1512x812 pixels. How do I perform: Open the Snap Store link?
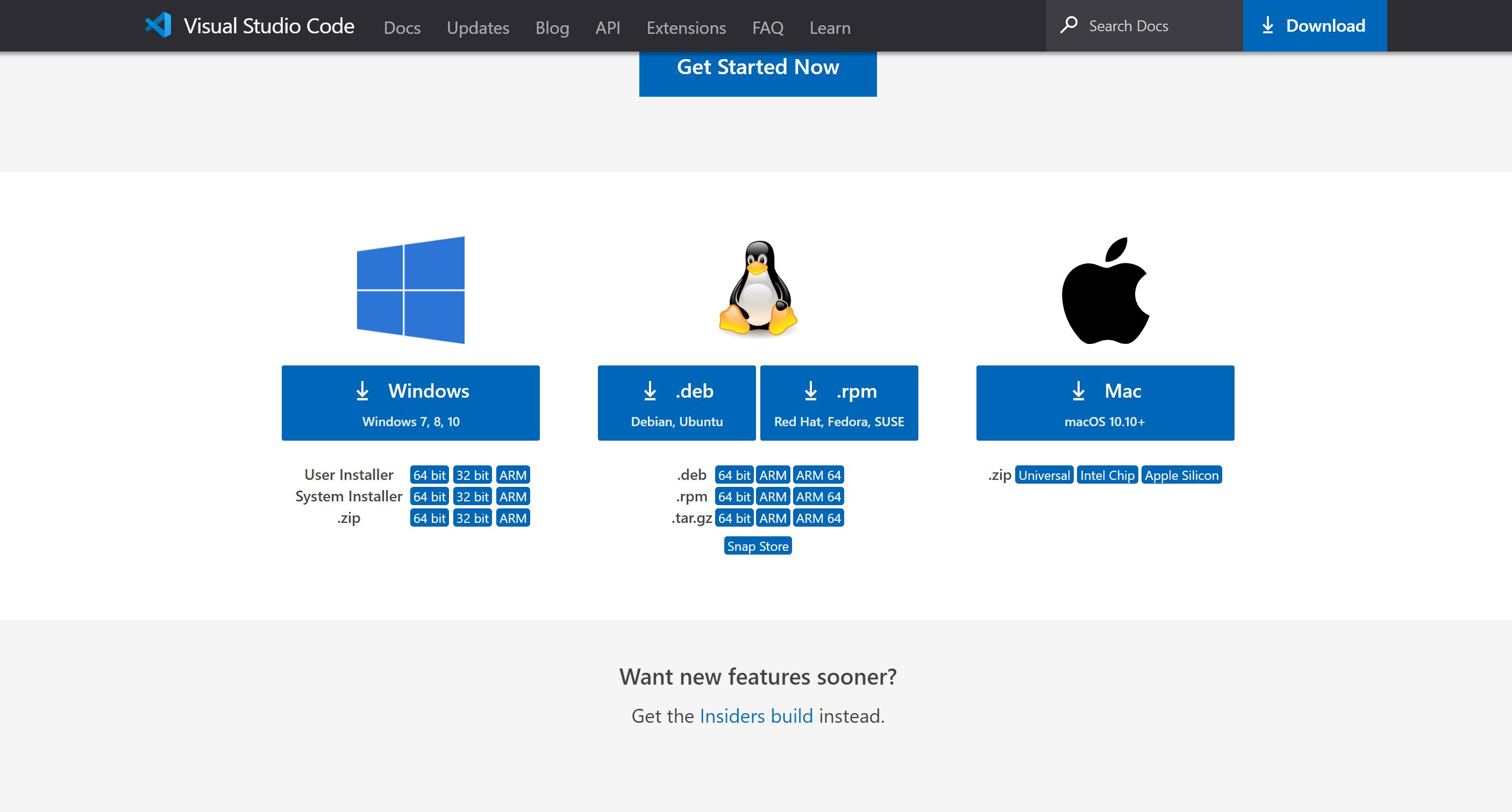tap(758, 545)
